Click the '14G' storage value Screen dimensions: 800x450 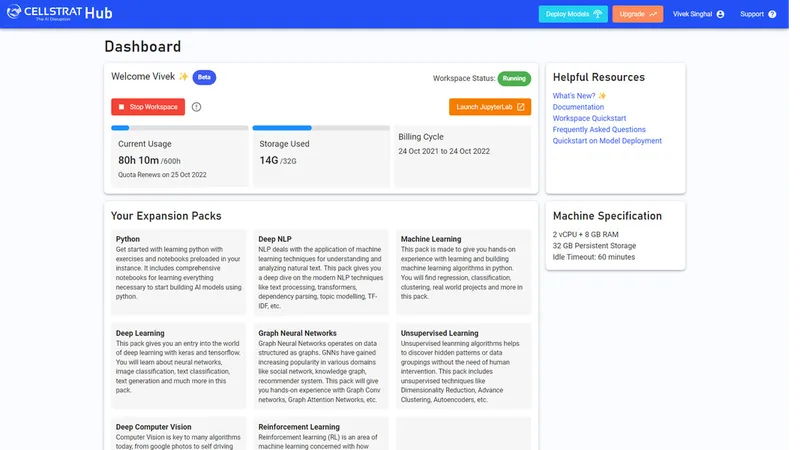coord(269,160)
